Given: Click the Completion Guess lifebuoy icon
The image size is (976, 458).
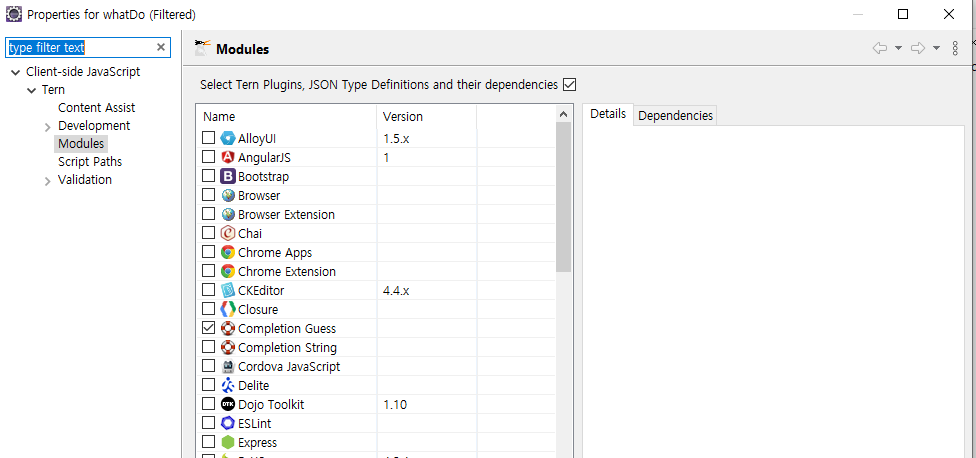Looking at the screenshot, I should point(228,329).
